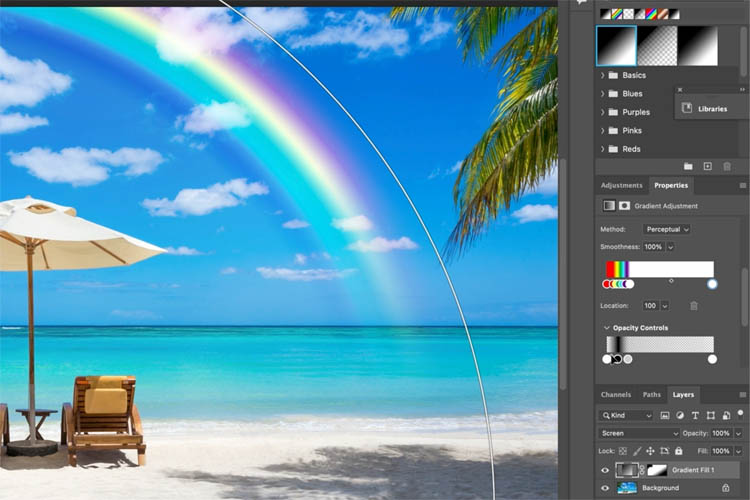Screen dimensions: 750x500
Task: Lock image pixels with brush icon
Action: (637, 451)
